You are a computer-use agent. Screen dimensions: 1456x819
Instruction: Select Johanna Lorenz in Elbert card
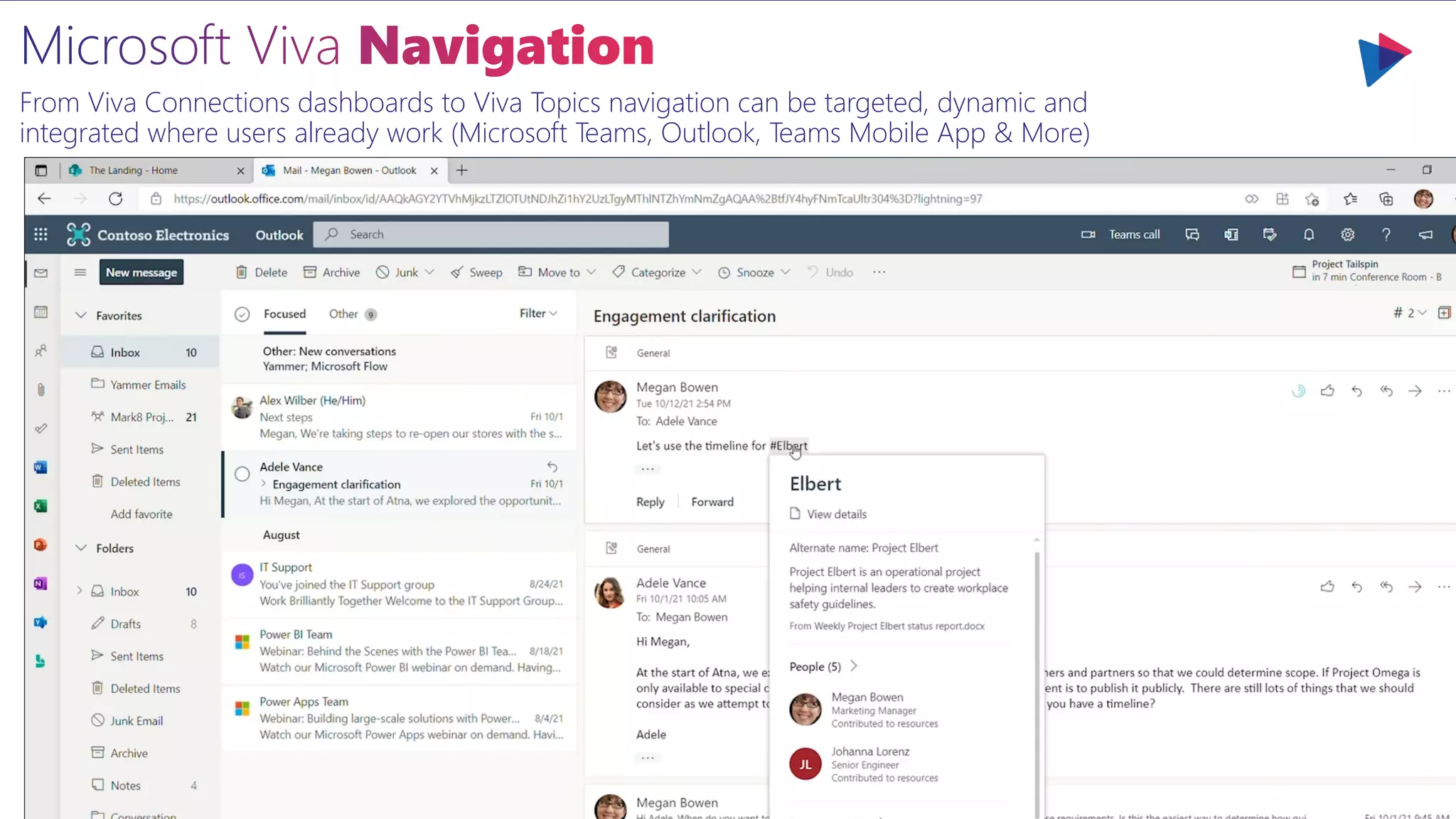point(864,764)
